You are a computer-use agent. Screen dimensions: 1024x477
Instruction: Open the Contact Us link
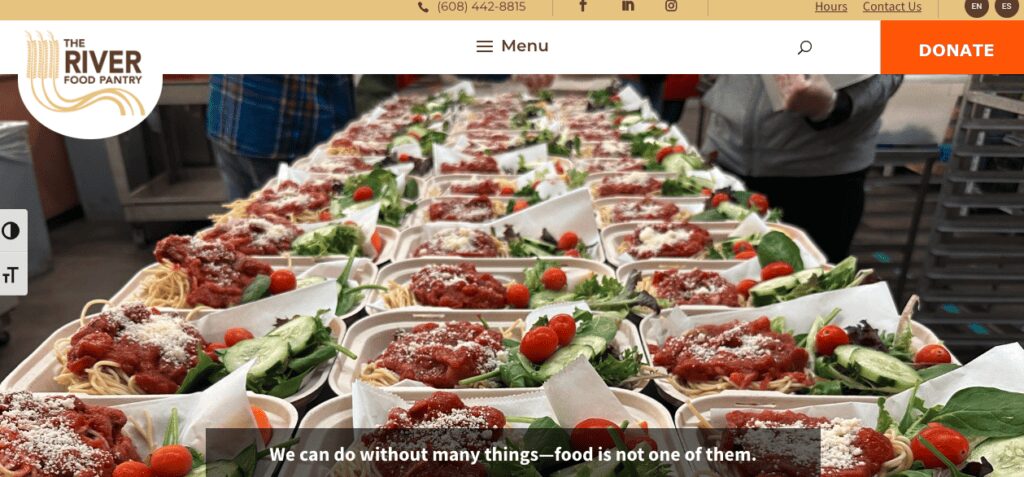pos(892,7)
